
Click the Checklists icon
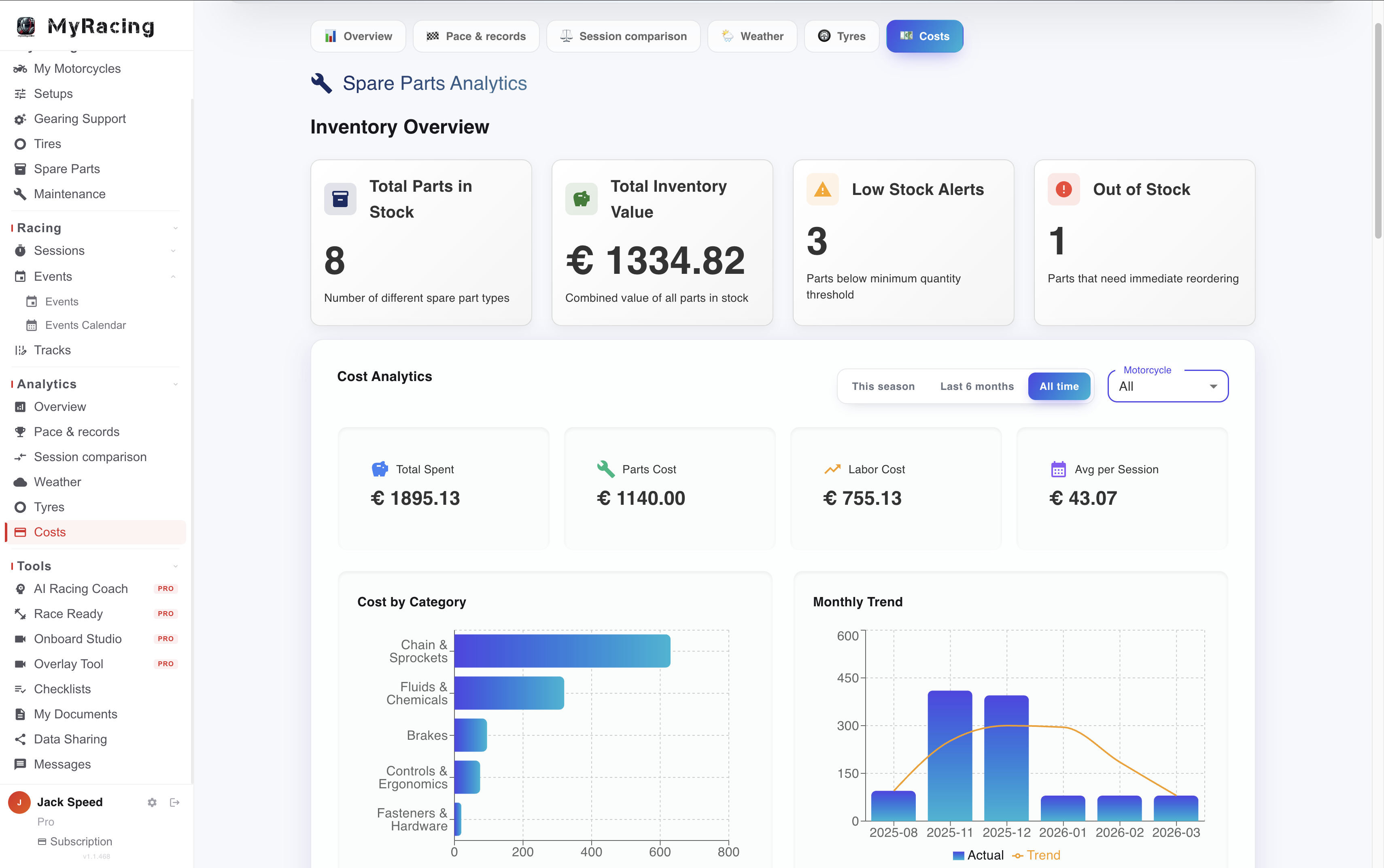20,690
